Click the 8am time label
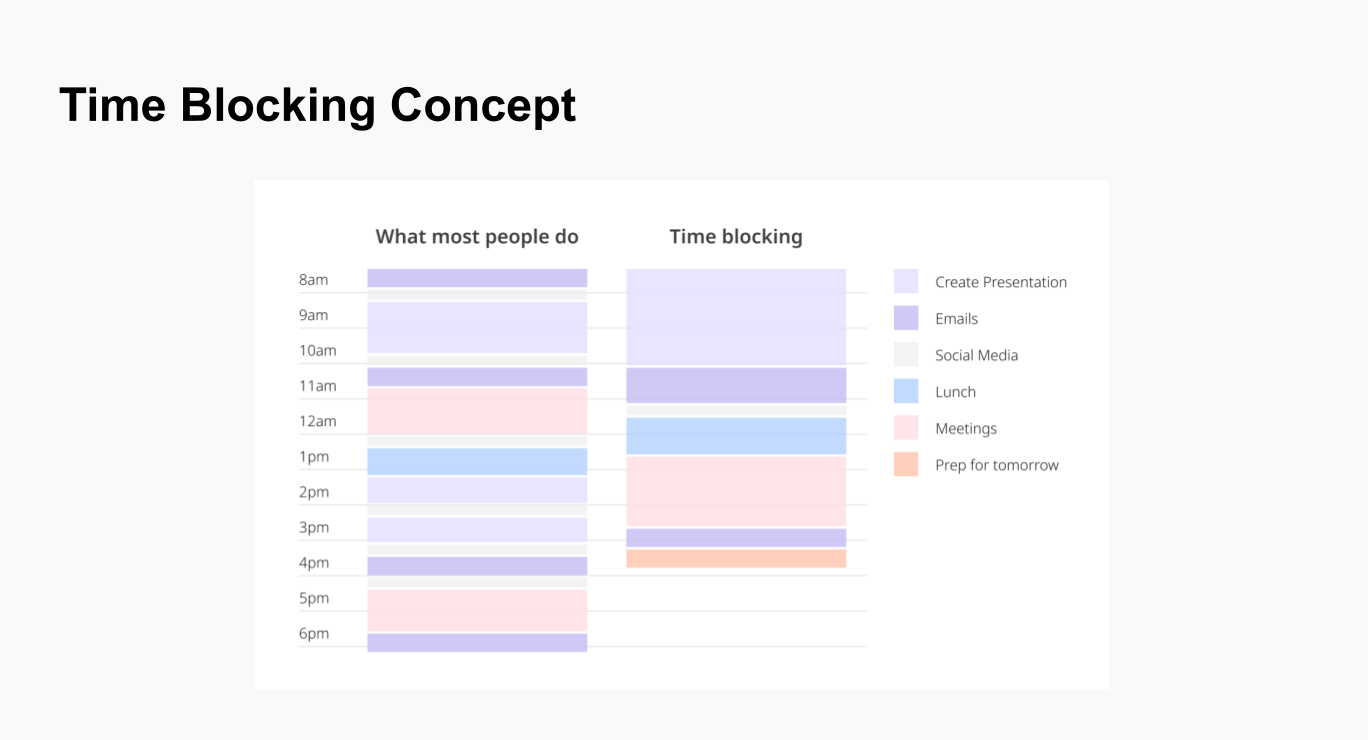 [313, 280]
